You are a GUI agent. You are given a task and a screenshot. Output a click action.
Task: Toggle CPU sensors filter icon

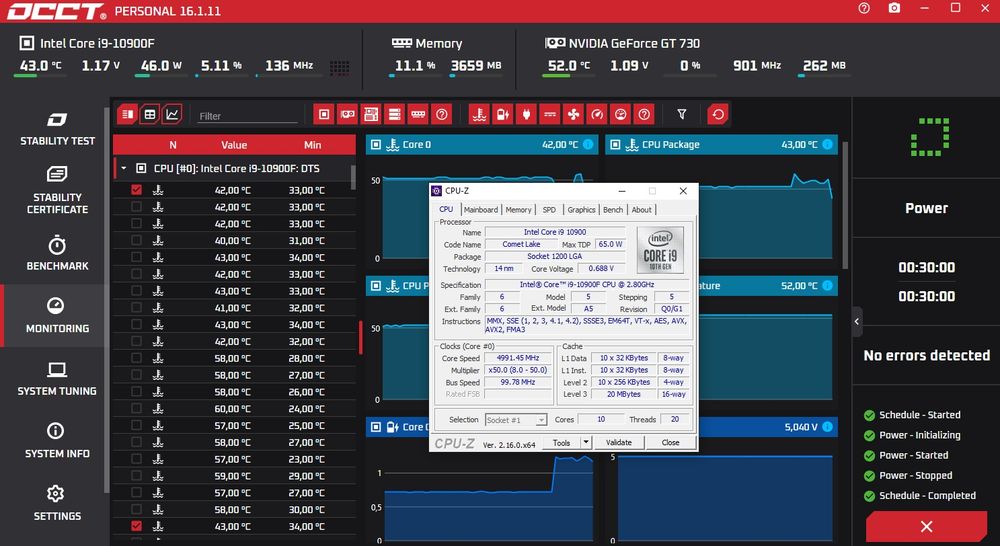pos(324,115)
